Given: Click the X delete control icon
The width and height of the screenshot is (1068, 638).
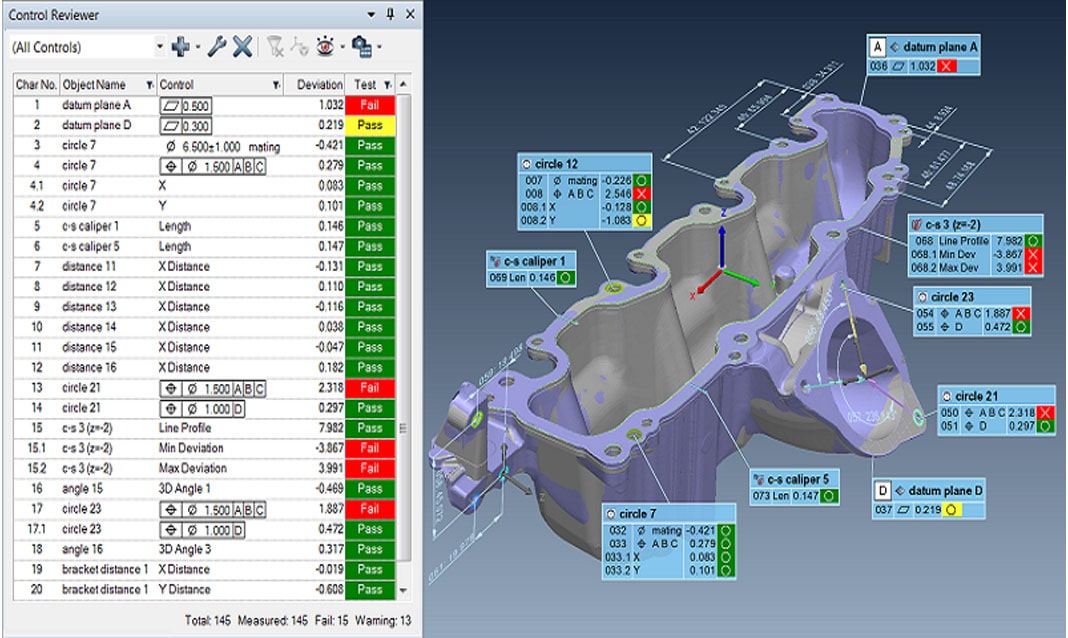Looking at the screenshot, I should (242, 47).
